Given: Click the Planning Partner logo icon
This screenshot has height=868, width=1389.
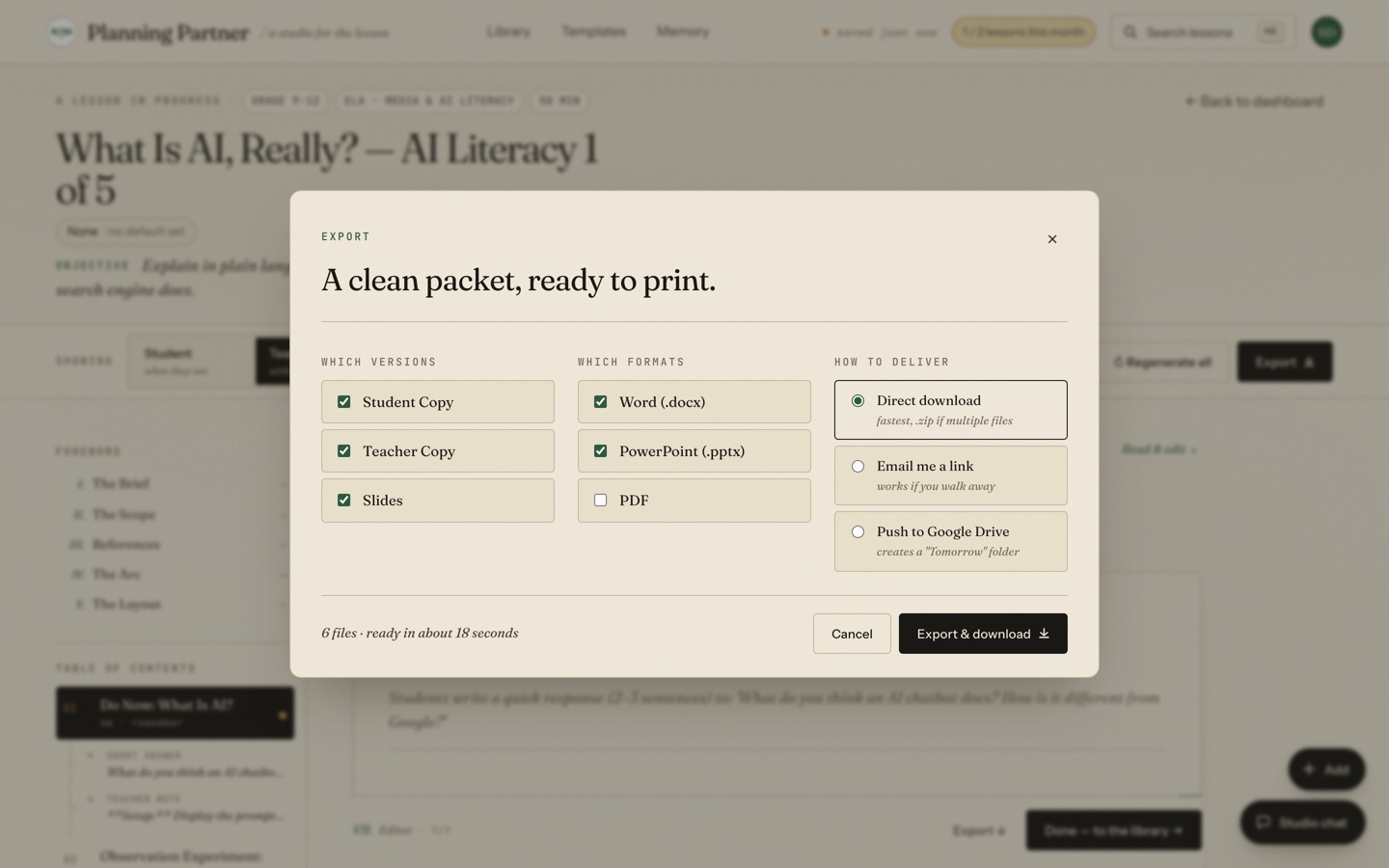Looking at the screenshot, I should tap(62, 32).
